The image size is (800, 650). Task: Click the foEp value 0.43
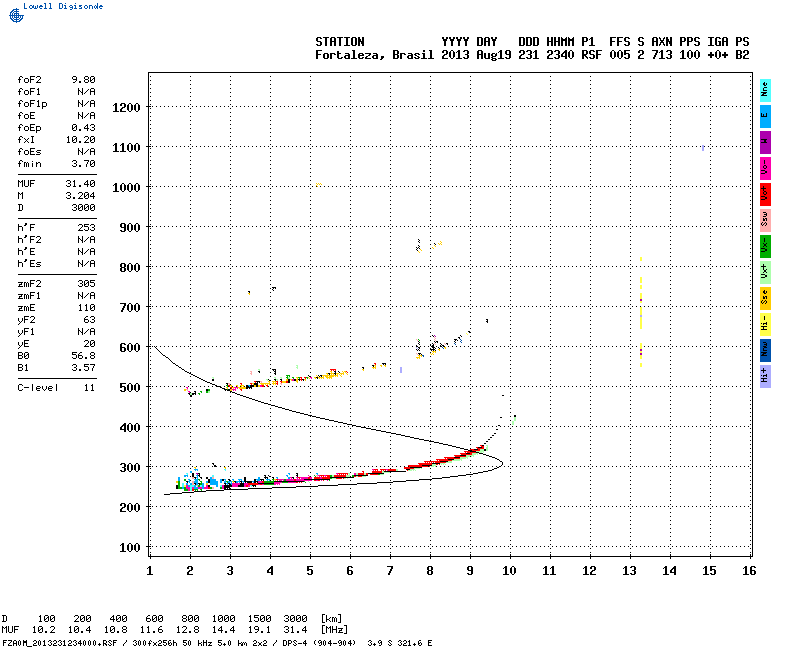[83, 128]
